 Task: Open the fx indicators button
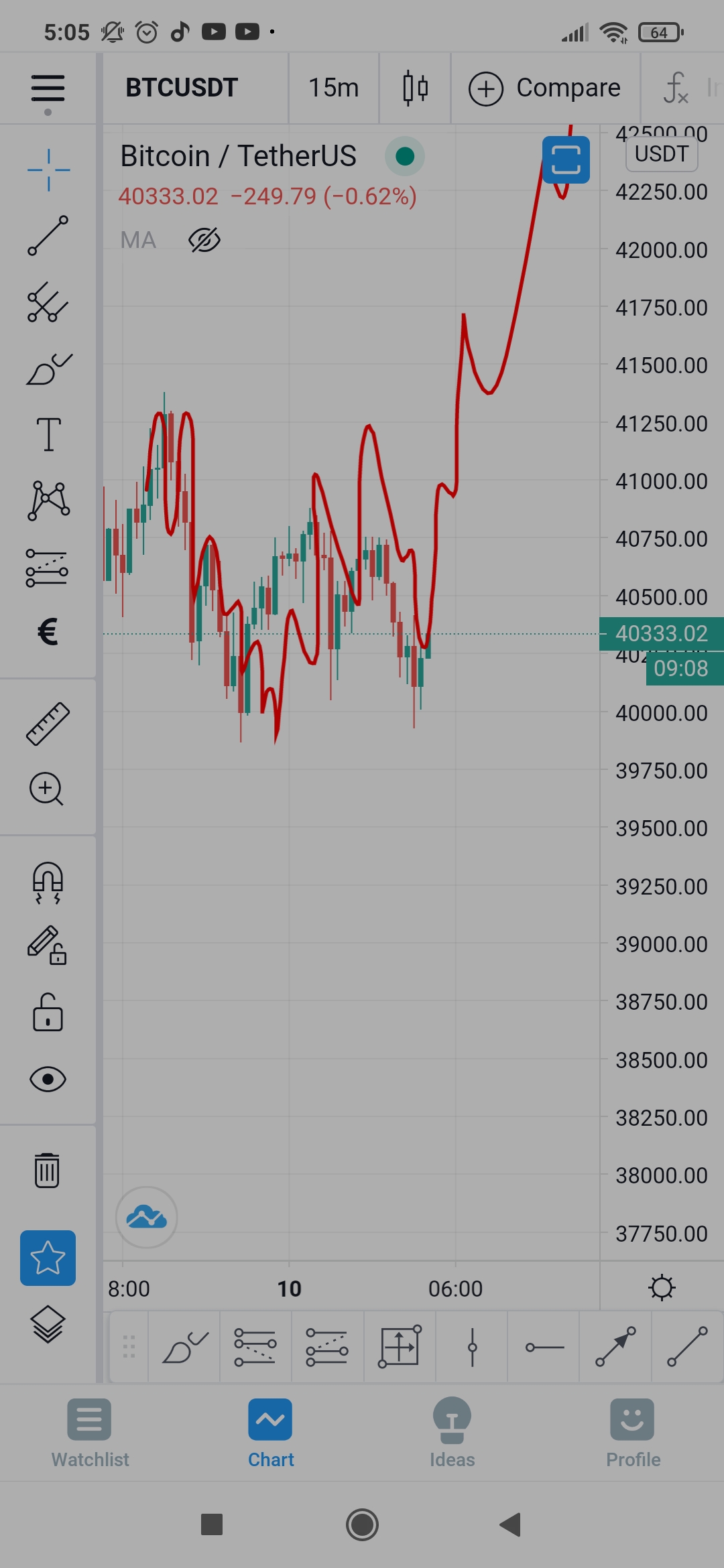pyautogui.click(x=676, y=88)
